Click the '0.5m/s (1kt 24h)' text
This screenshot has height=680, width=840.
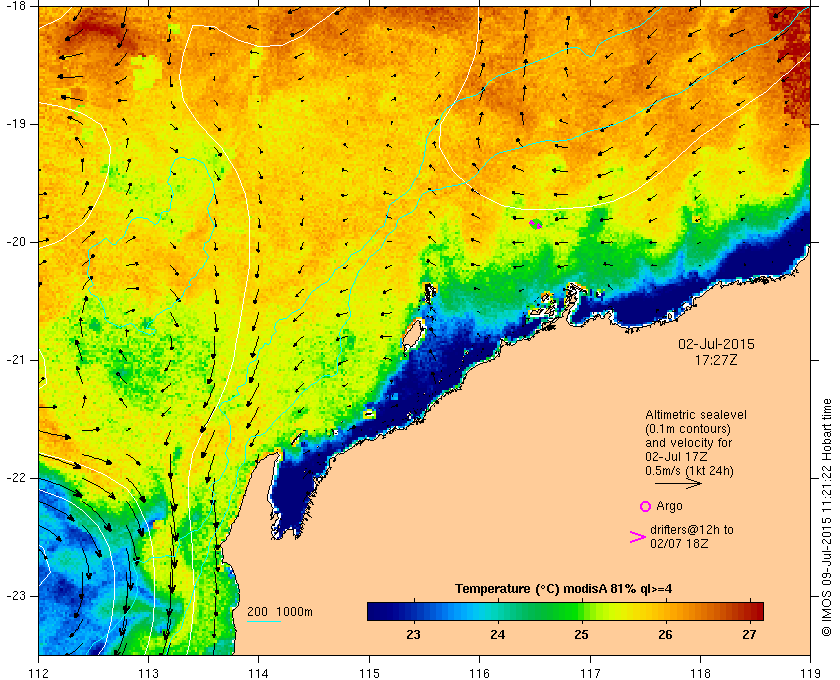point(689,471)
